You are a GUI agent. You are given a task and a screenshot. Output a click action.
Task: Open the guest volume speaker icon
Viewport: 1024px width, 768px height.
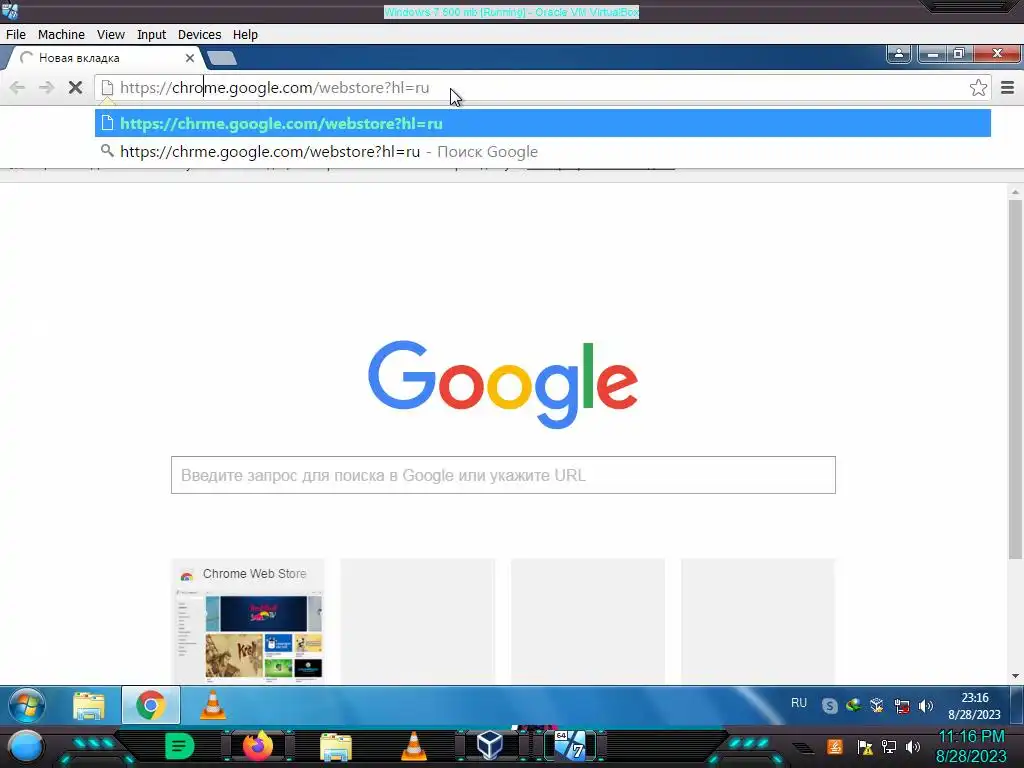coord(926,706)
